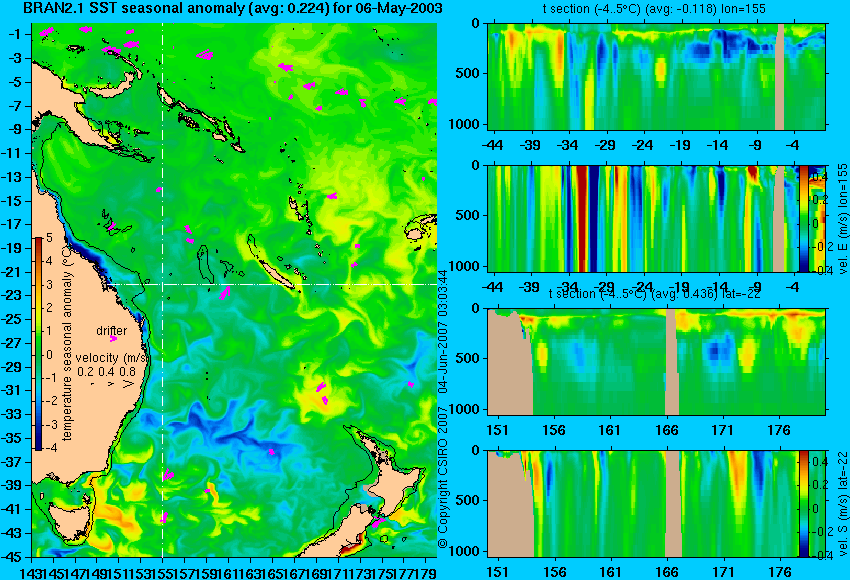Click the vel. E velocity color bar
850x580 pixels.
click(x=803, y=218)
